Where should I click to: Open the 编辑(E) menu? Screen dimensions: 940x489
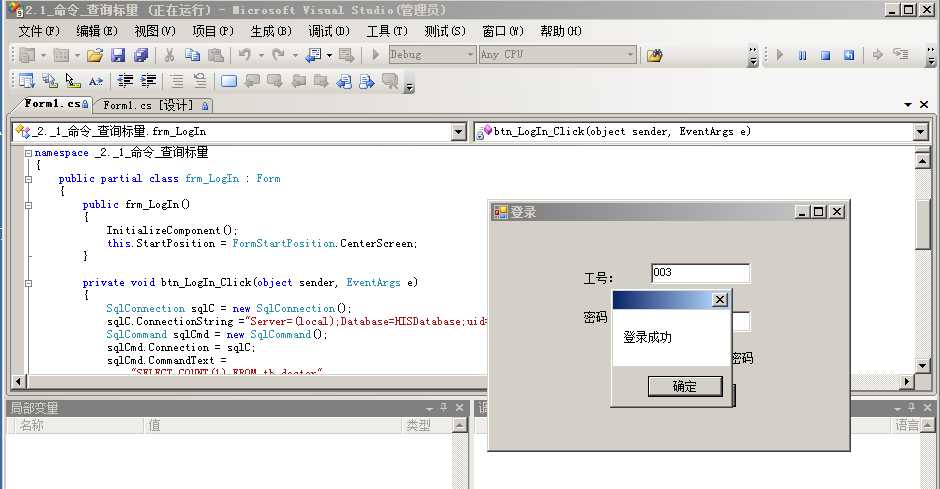click(97, 31)
